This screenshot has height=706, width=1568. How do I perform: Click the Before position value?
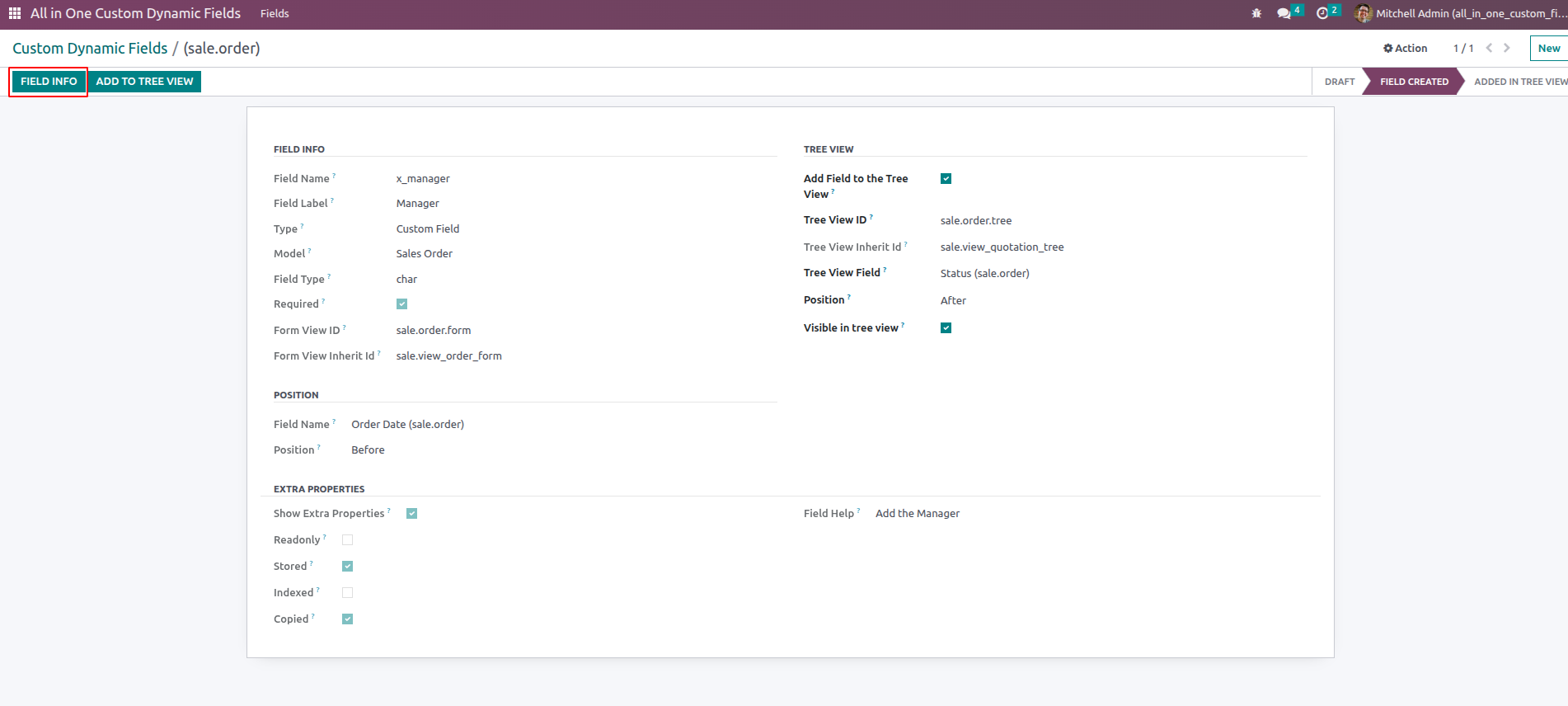click(368, 449)
